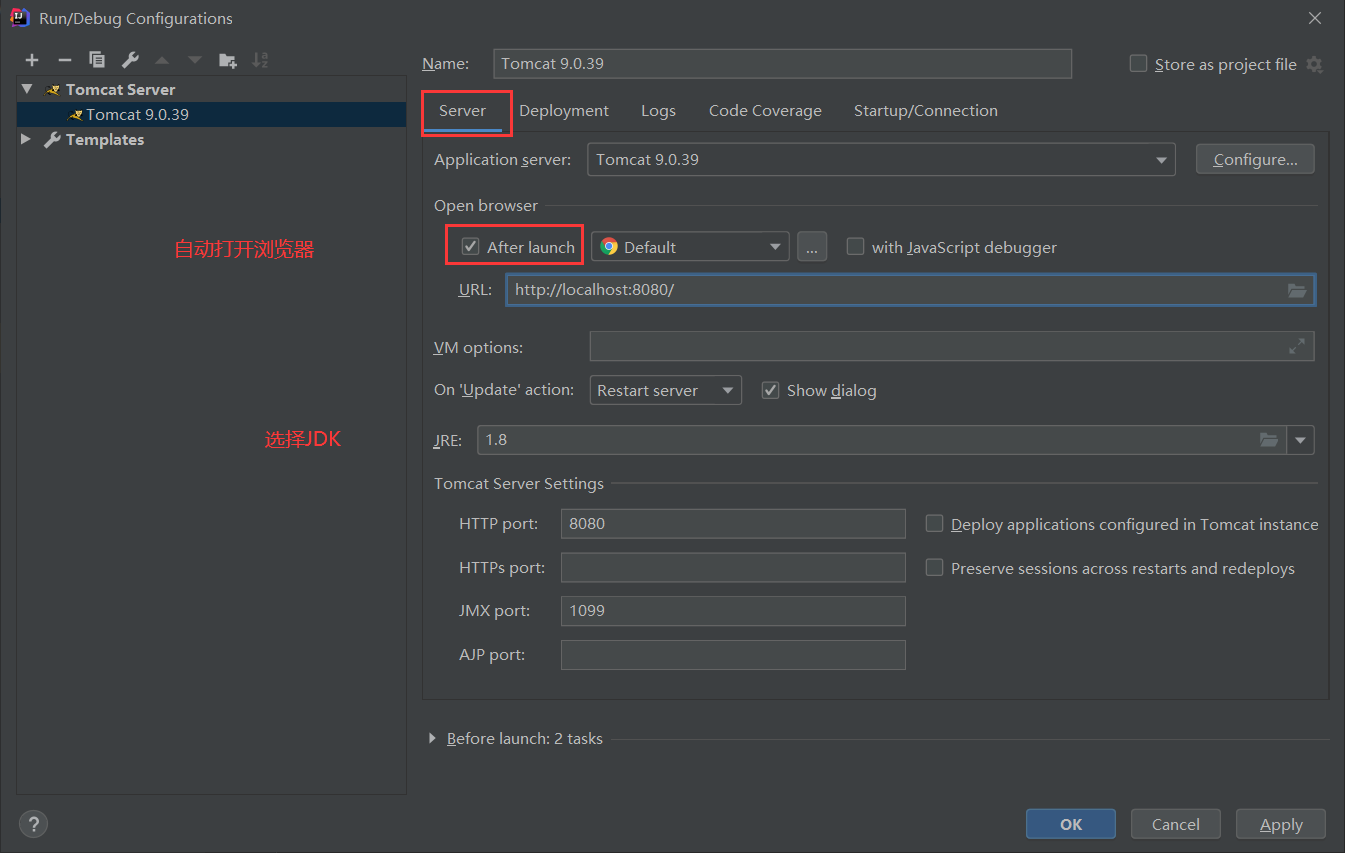The width and height of the screenshot is (1345, 853).
Task: Expand VM options field icon
Action: pyautogui.click(x=1297, y=346)
